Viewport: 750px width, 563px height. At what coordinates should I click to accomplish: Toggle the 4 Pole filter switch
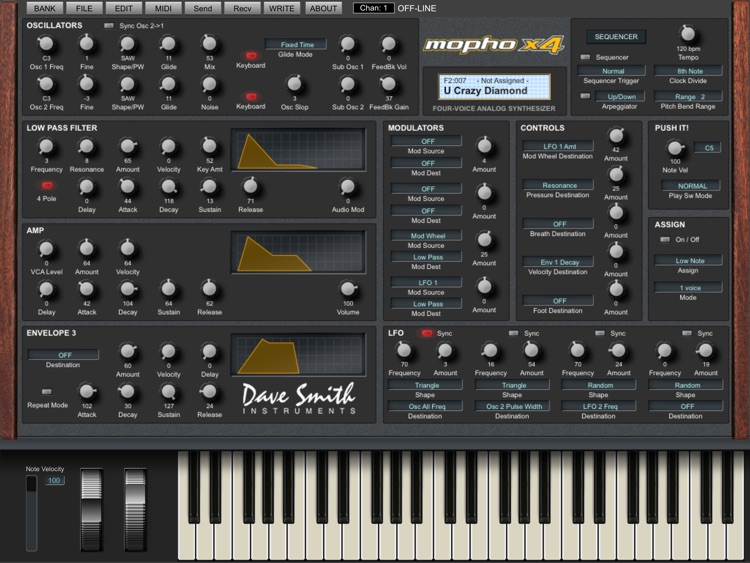coord(46,185)
